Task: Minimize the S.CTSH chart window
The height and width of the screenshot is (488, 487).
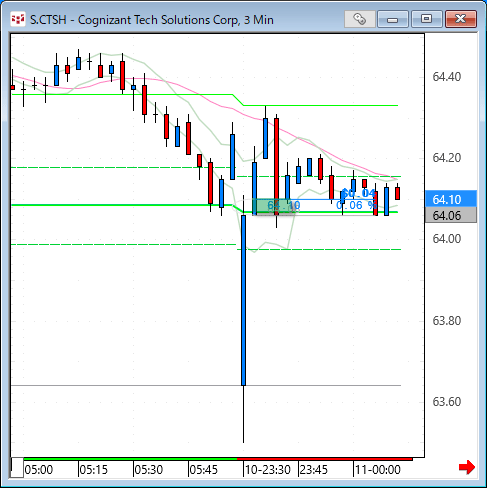Action: point(393,19)
